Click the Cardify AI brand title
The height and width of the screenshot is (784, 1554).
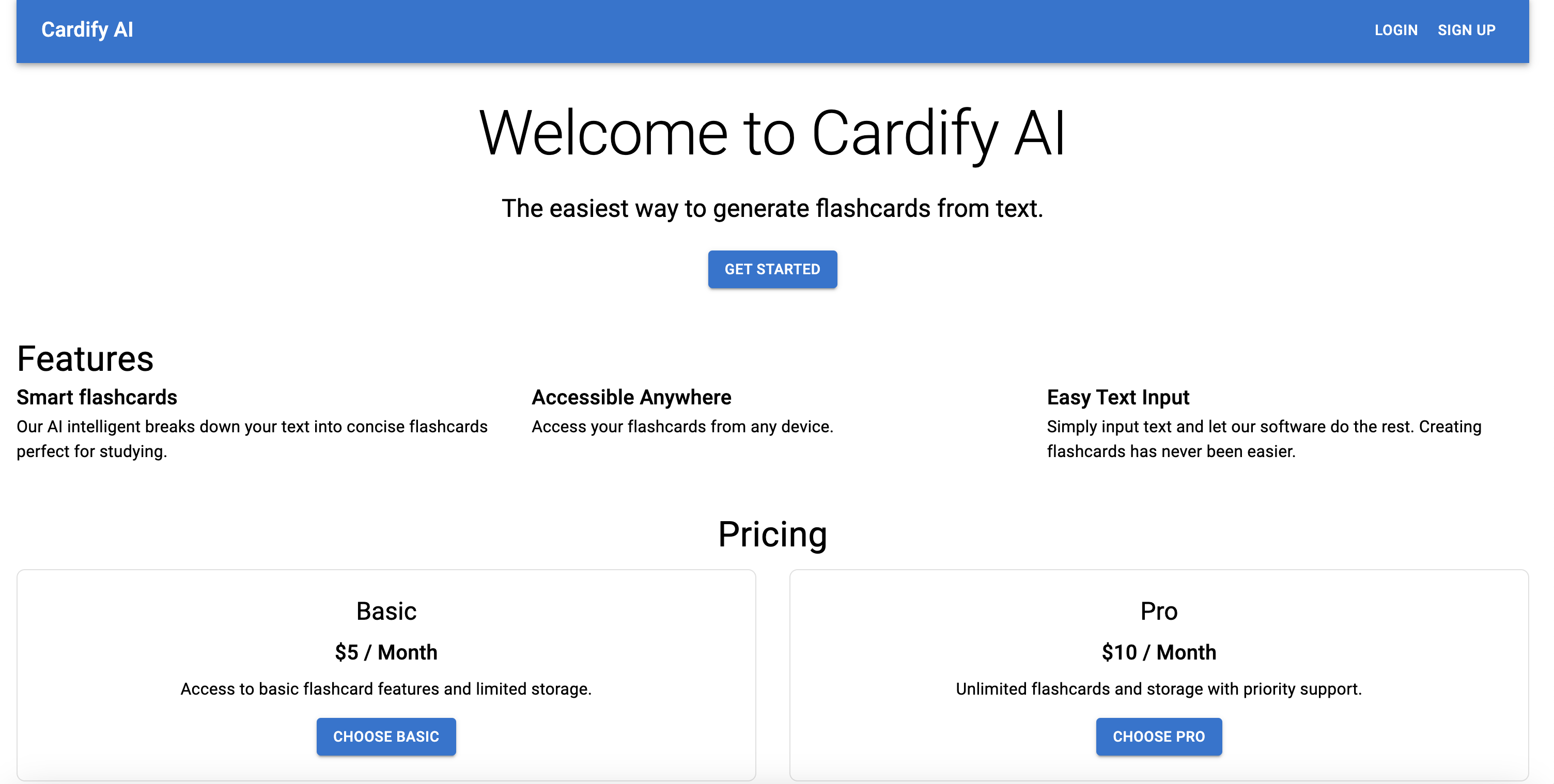coord(87,29)
